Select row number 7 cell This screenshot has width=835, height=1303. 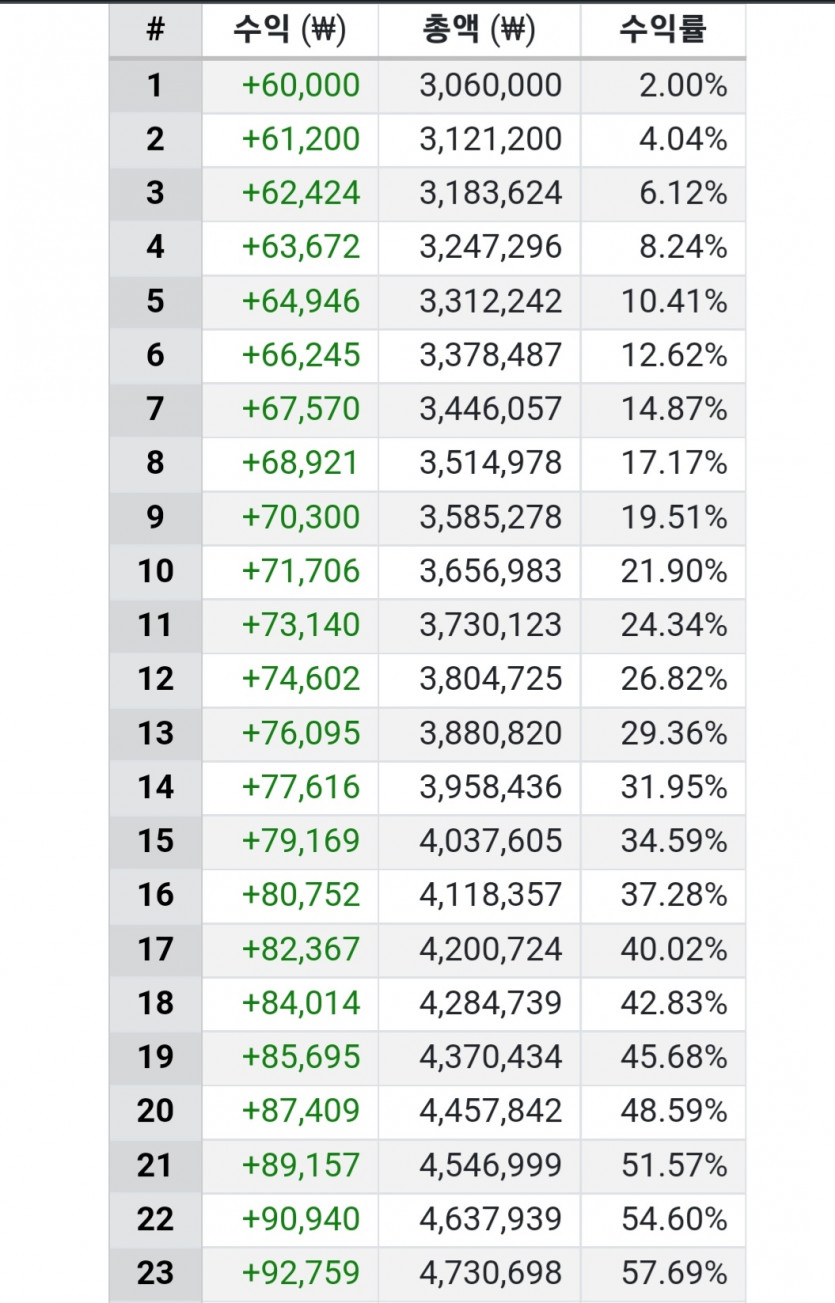[155, 409]
